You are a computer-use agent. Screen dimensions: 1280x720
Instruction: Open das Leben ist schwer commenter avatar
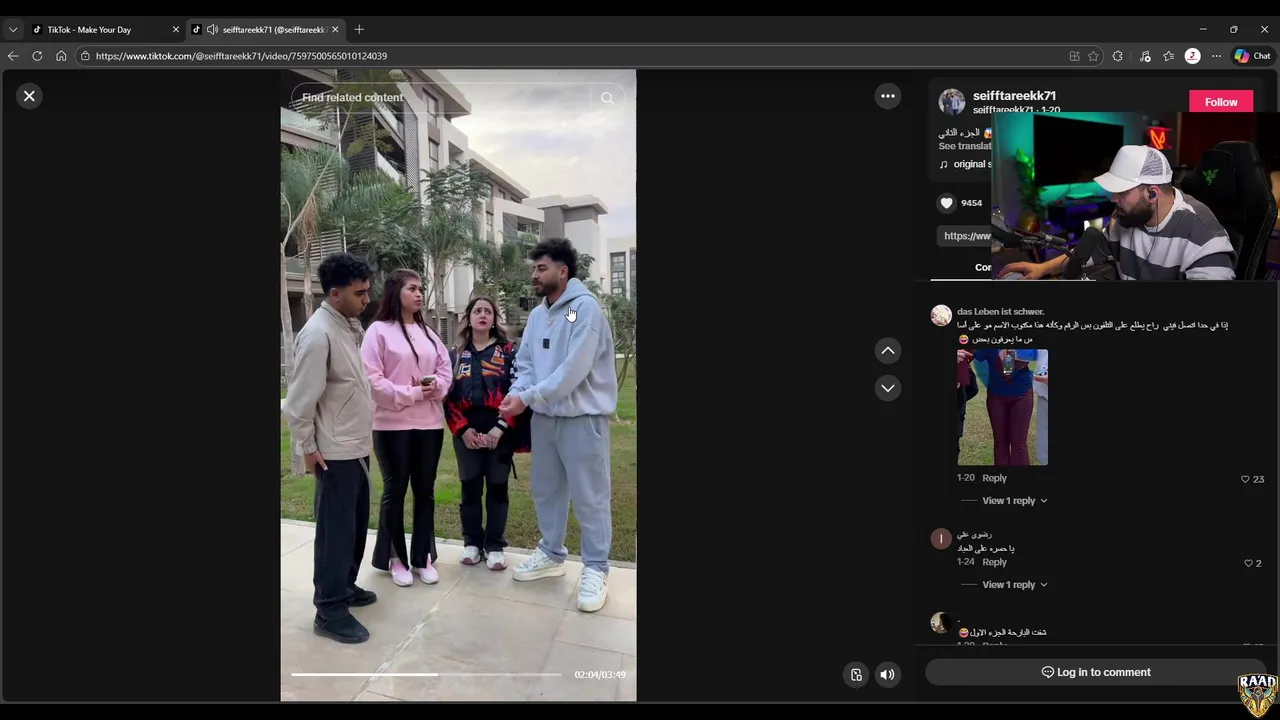(941, 316)
